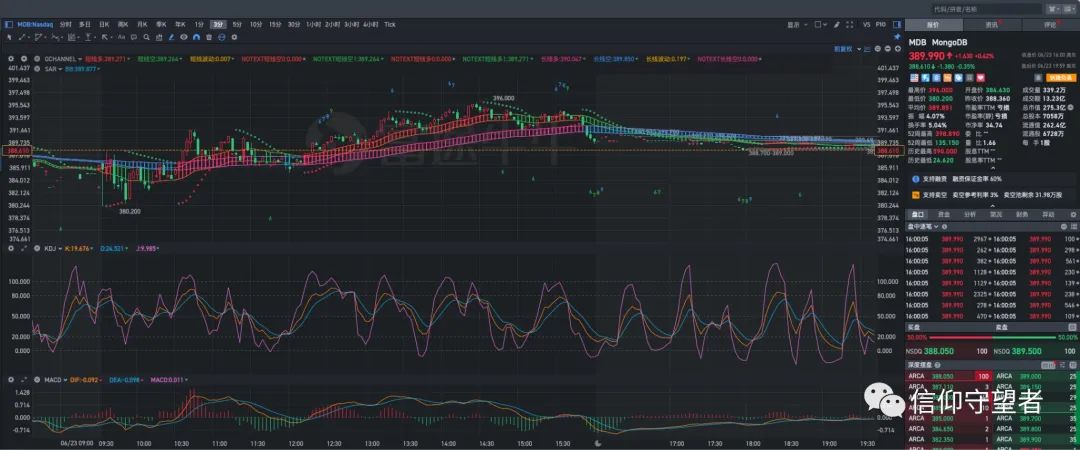Expand the SAR indicator dropdown arrow
The height and width of the screenshot is (450, 1080).
pos(59,69)
